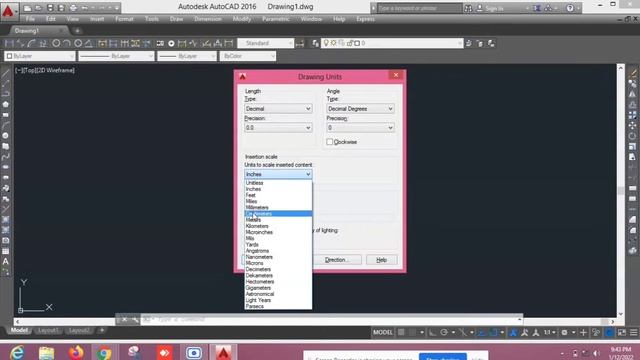The width and height of the screenshot is (640, 360).
Task: Click the Workspace Switching gear icon
Action: pos(564,333)
